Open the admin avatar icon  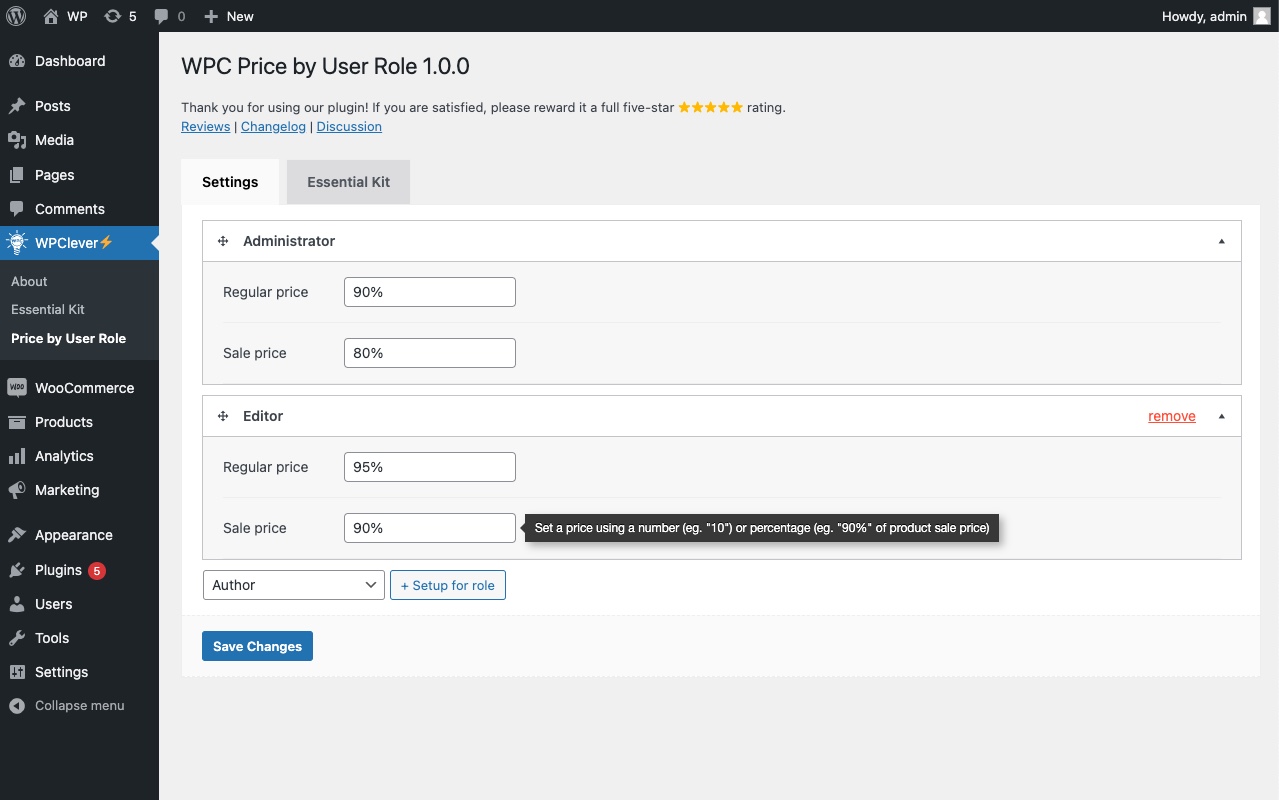(x=1262, y=16)
